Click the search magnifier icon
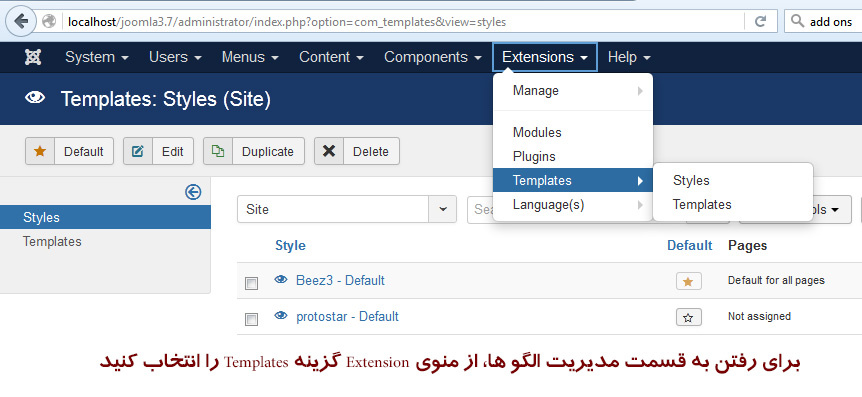862x397 pixels. 797,22
